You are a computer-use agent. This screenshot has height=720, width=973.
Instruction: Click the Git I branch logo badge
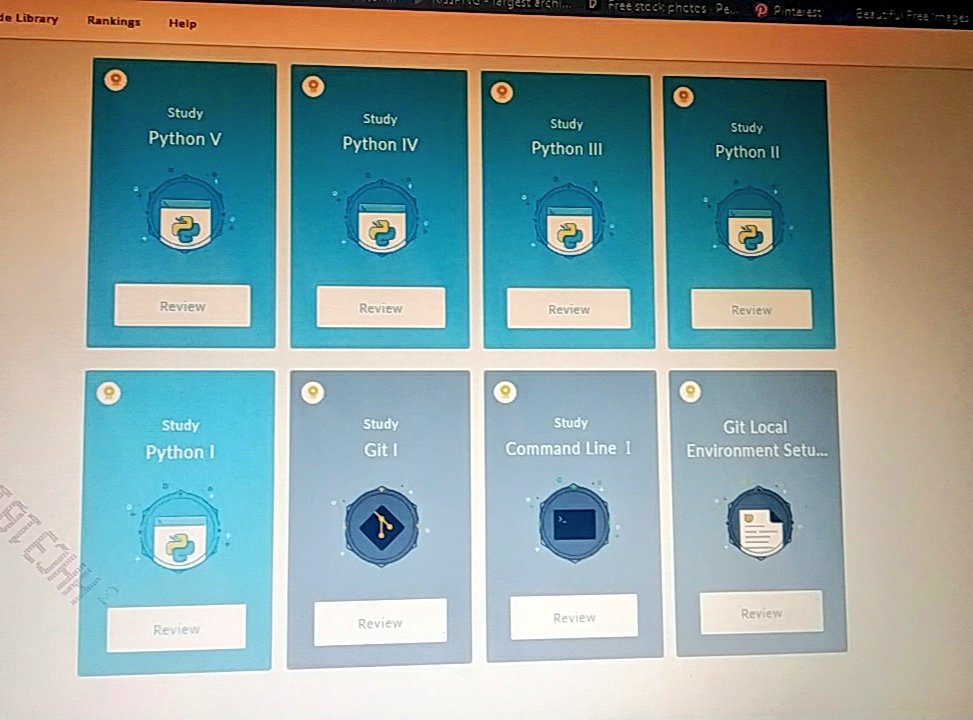click(x=381, y=526)
